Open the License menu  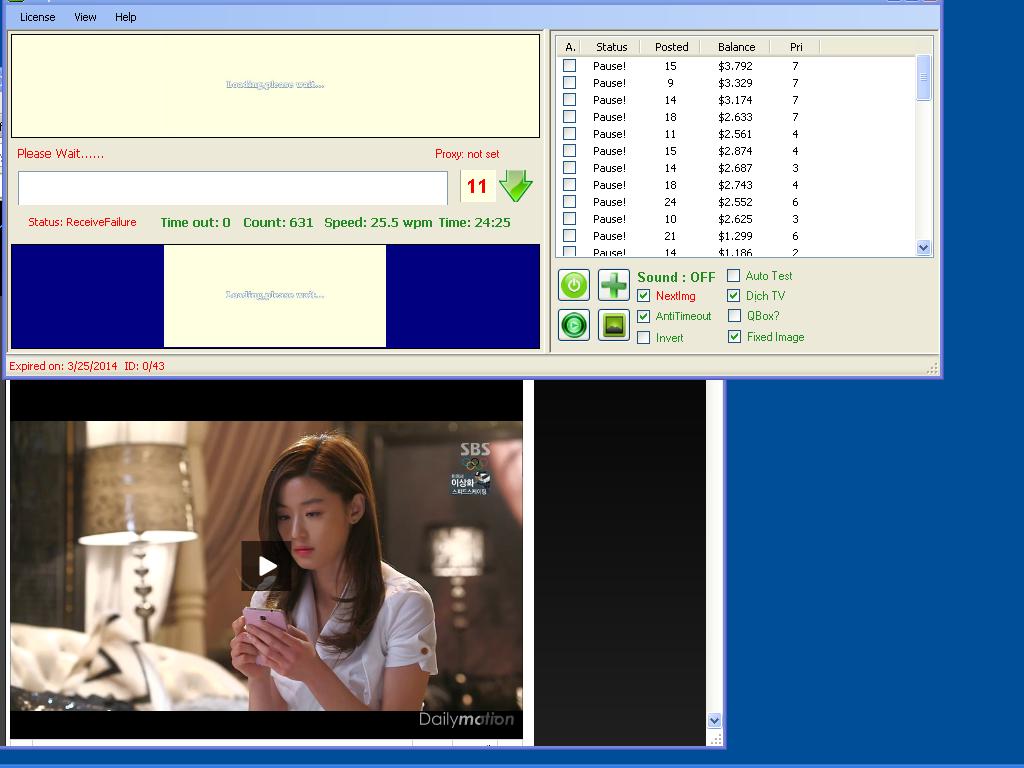point(37,17)
